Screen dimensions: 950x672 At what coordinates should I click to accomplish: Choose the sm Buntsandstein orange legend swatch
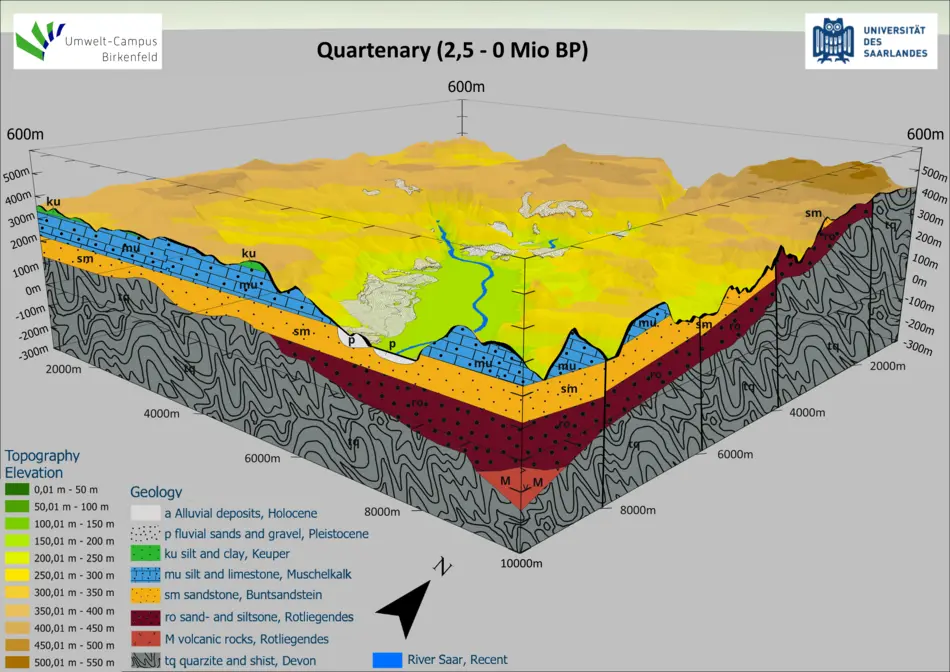point(145,597)
